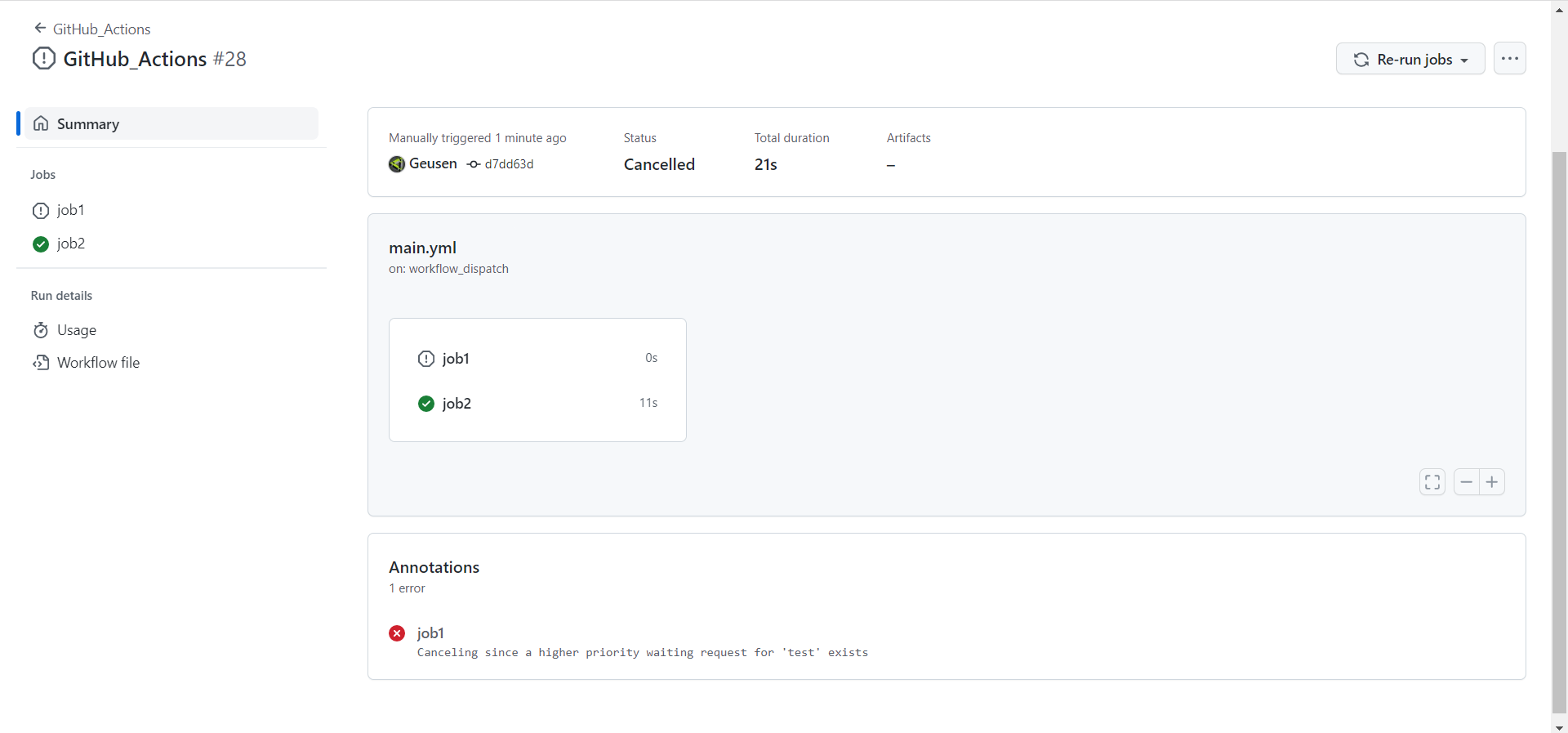
Task: Click the cancelled icon next to sidebar job1
Action: click(x=41, y=211)
